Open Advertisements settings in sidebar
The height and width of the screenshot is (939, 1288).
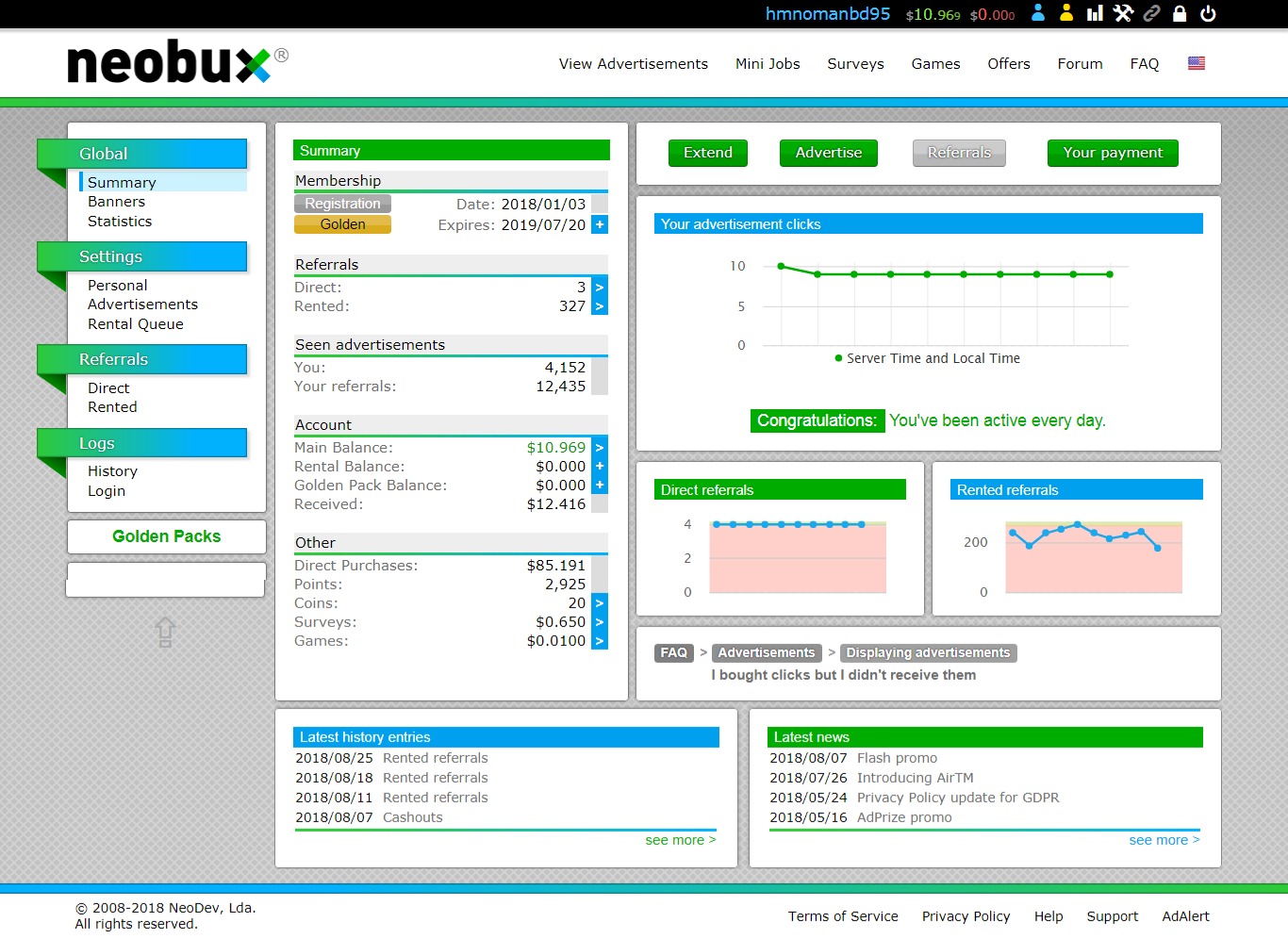click(x=142, y=305)
